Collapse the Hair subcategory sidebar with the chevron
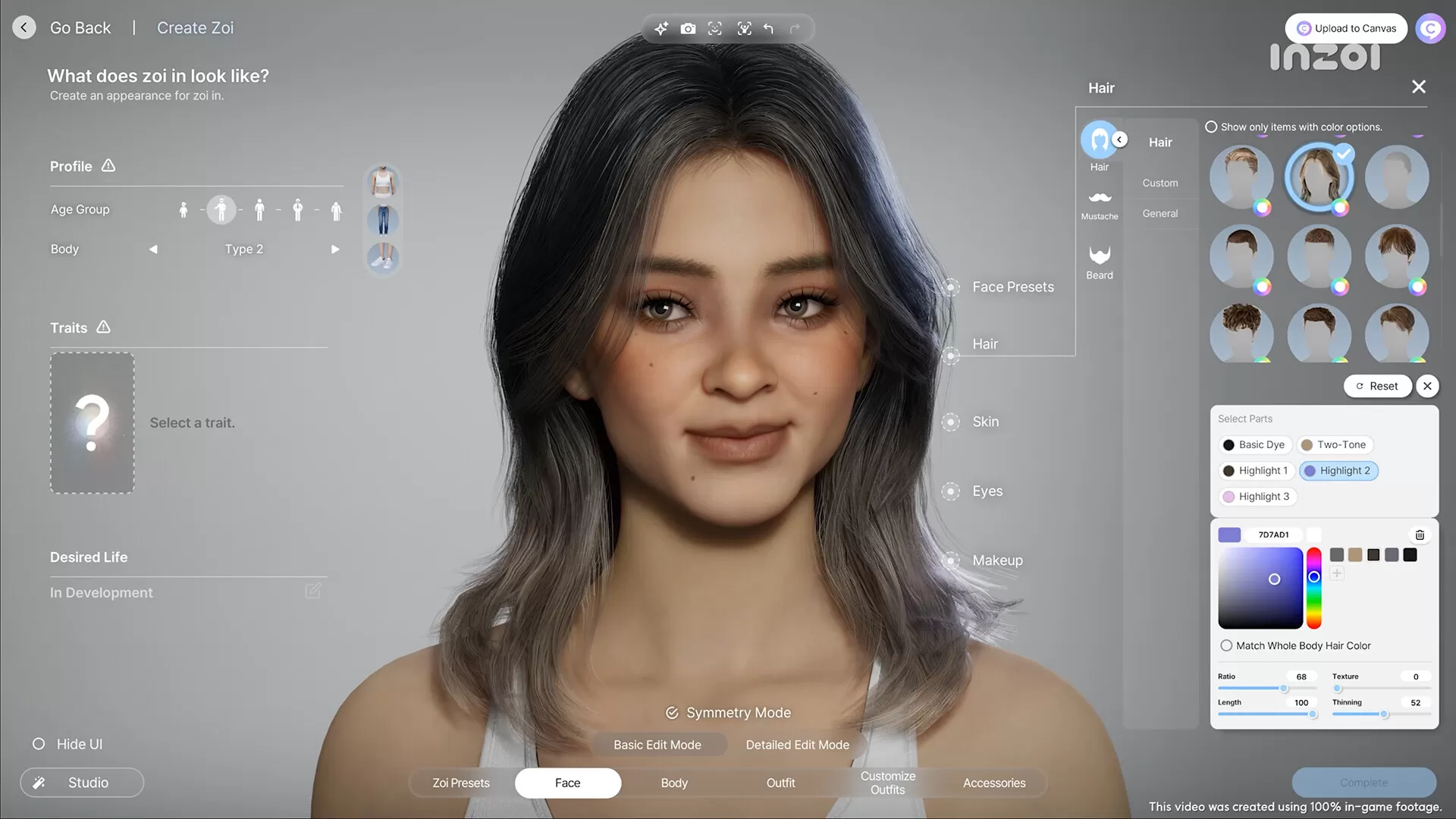1456x819 pixels. [x=1120, y=139]
